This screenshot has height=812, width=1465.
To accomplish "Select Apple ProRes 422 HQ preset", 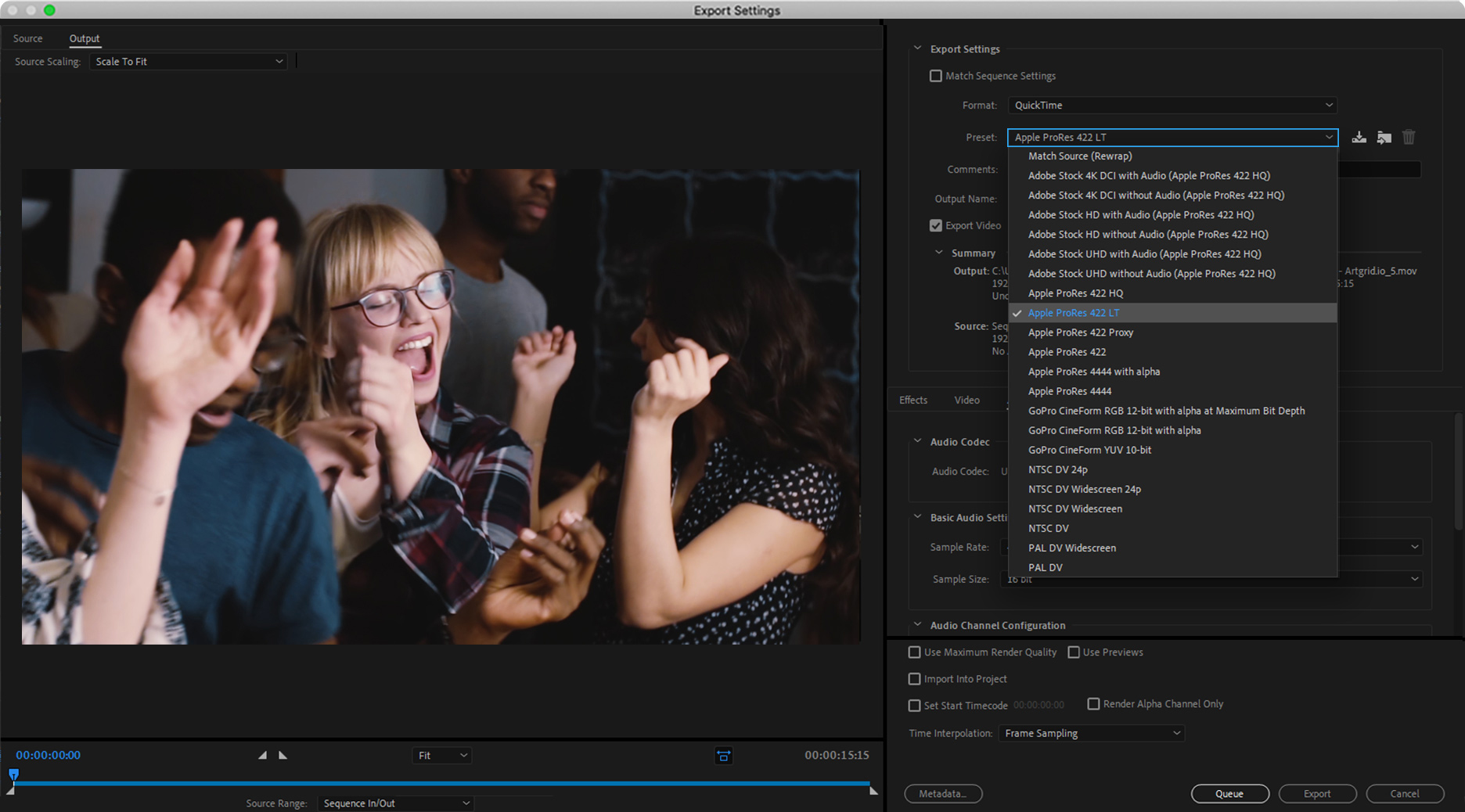I will tap(1075, 293).
